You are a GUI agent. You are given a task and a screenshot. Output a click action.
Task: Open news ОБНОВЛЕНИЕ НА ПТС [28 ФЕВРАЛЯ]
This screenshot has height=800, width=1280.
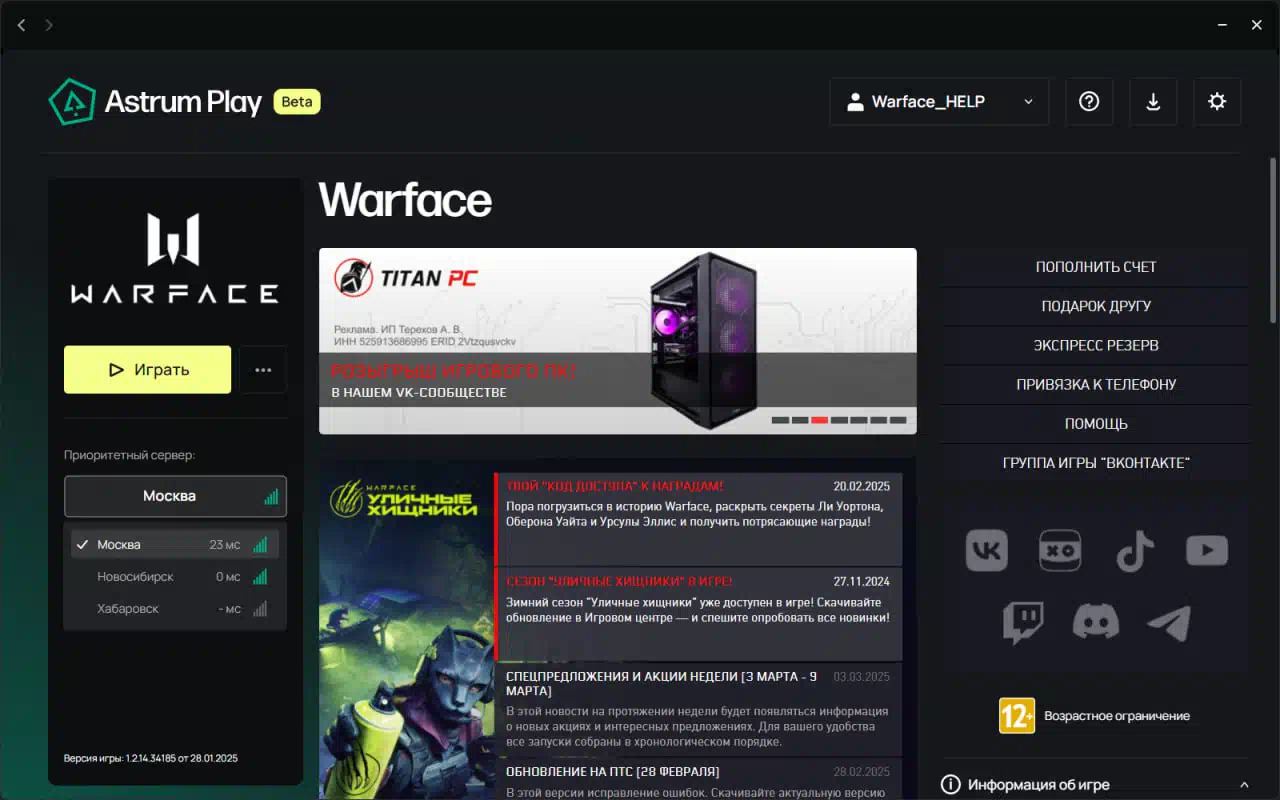[x=699, y=779]
